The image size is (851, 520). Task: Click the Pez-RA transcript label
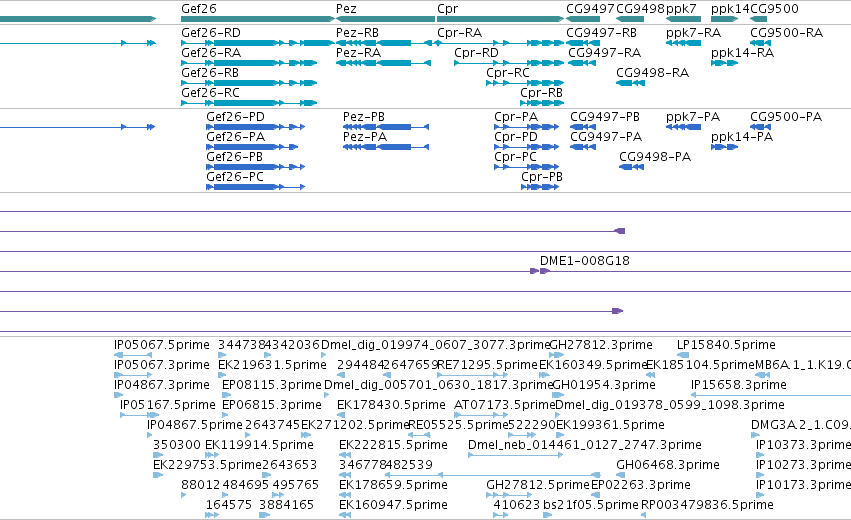click(358, 53)
